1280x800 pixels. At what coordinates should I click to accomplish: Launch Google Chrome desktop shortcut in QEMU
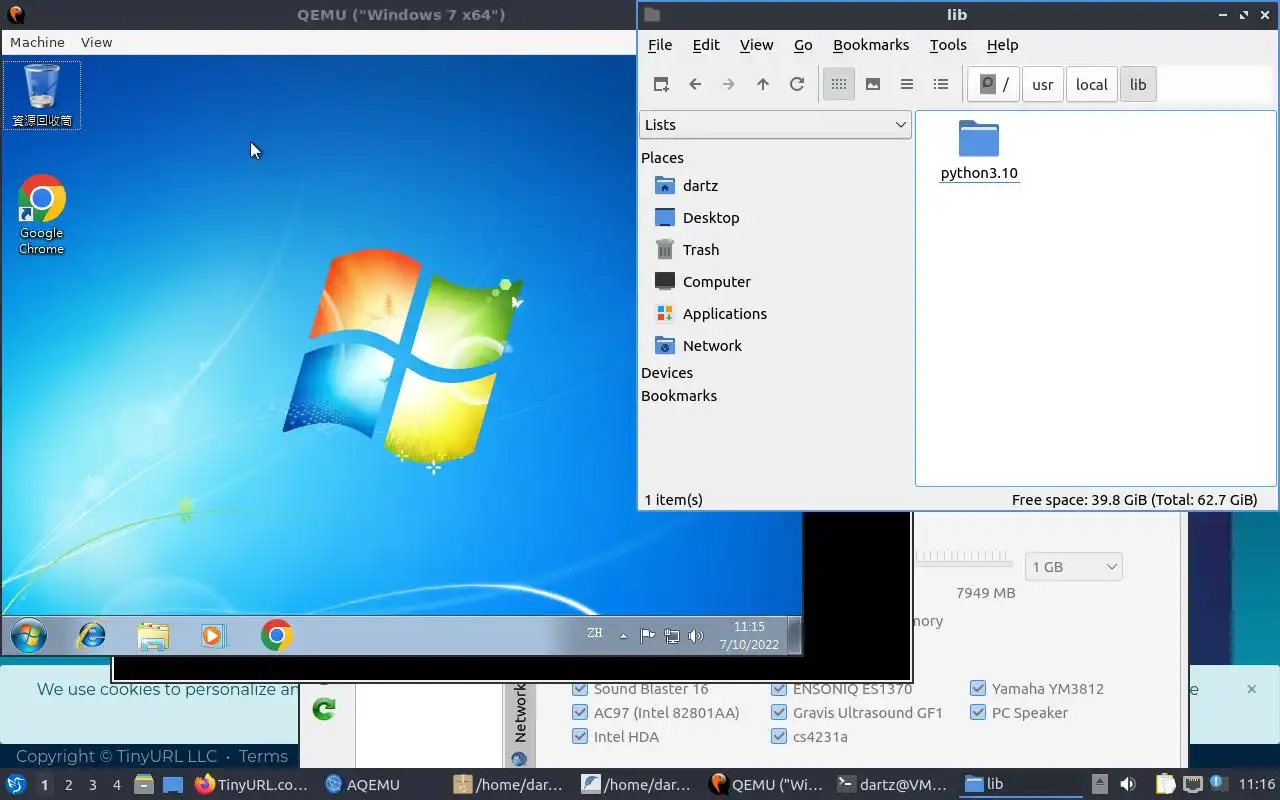pos(42,215)
